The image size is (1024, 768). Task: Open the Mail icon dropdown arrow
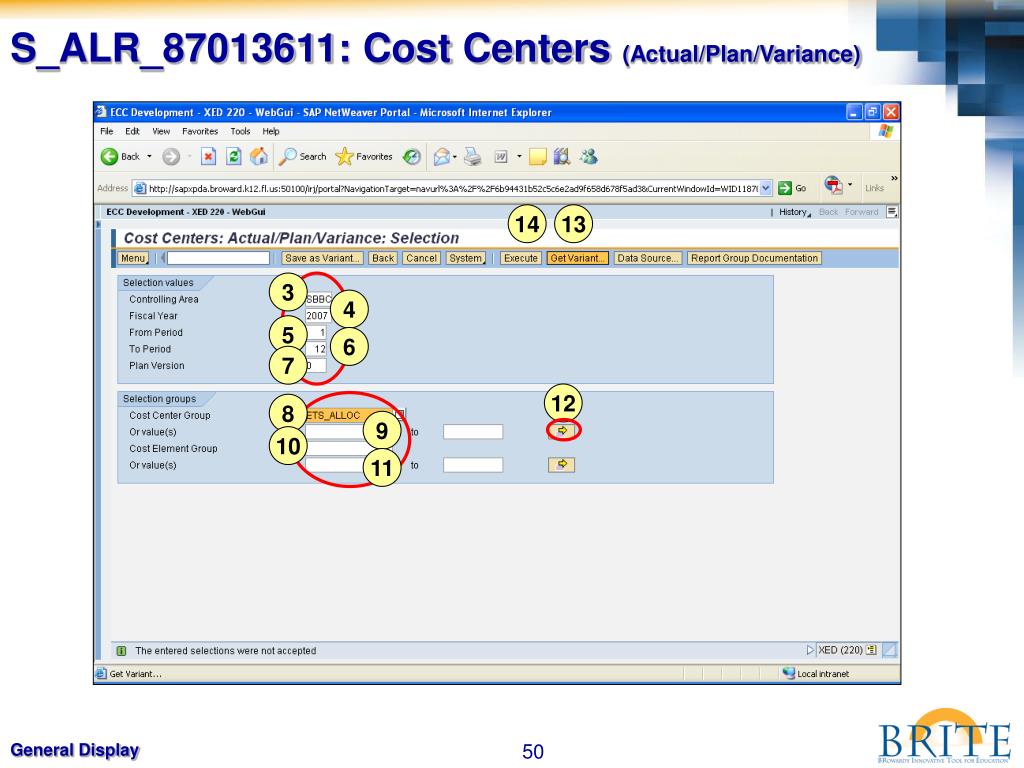point(455,157)
